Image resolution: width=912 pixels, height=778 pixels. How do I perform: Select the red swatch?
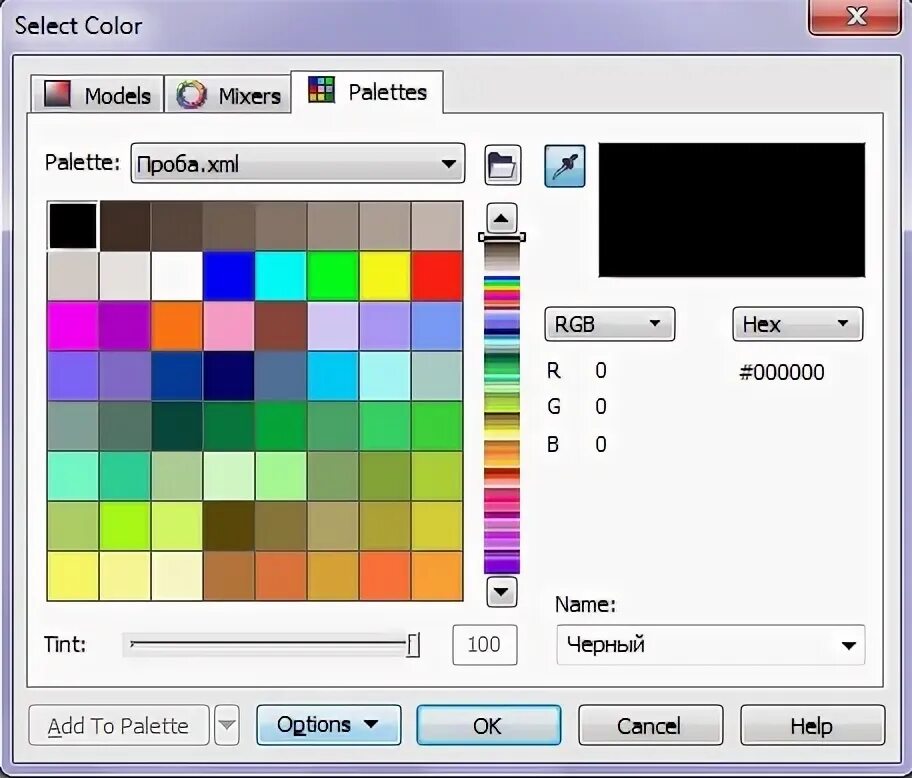click(437, 276)
